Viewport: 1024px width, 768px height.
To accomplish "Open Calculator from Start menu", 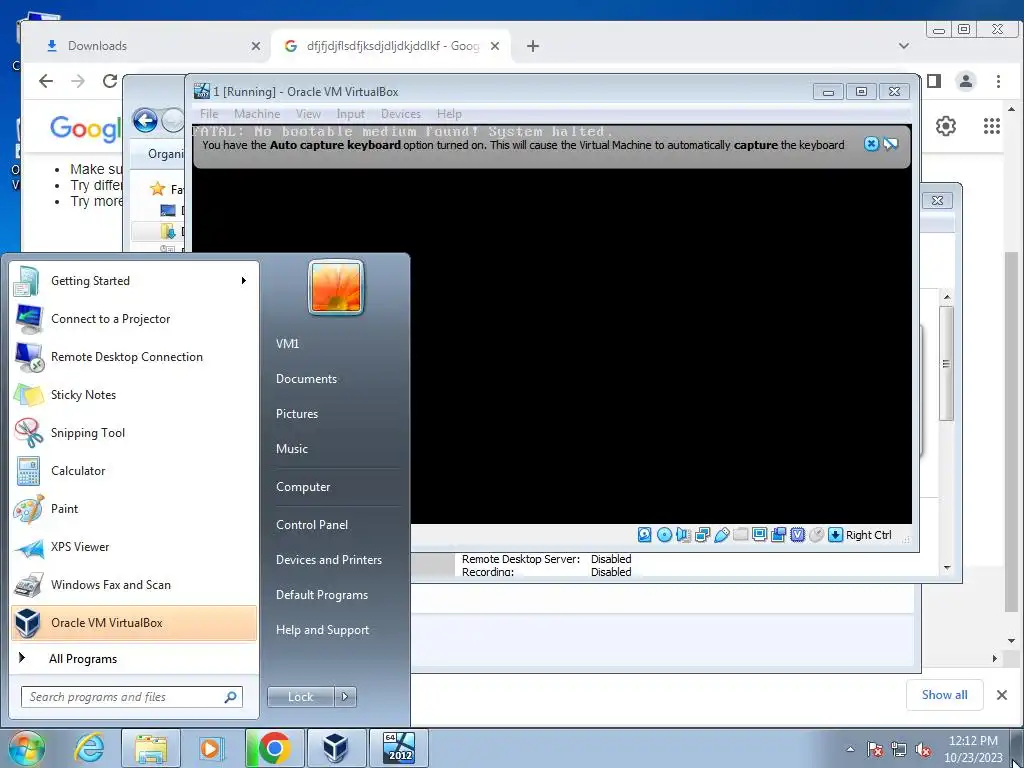I will tap(134, 470).
